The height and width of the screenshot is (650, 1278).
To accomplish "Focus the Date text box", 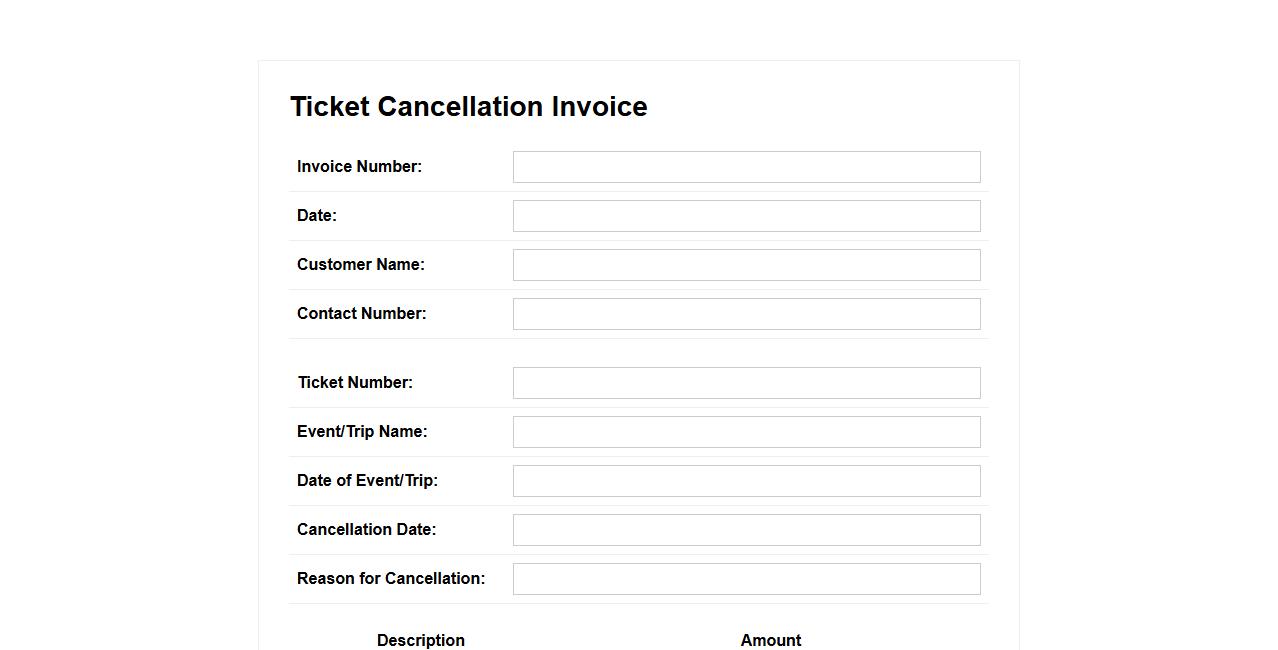I will [746, 216].
